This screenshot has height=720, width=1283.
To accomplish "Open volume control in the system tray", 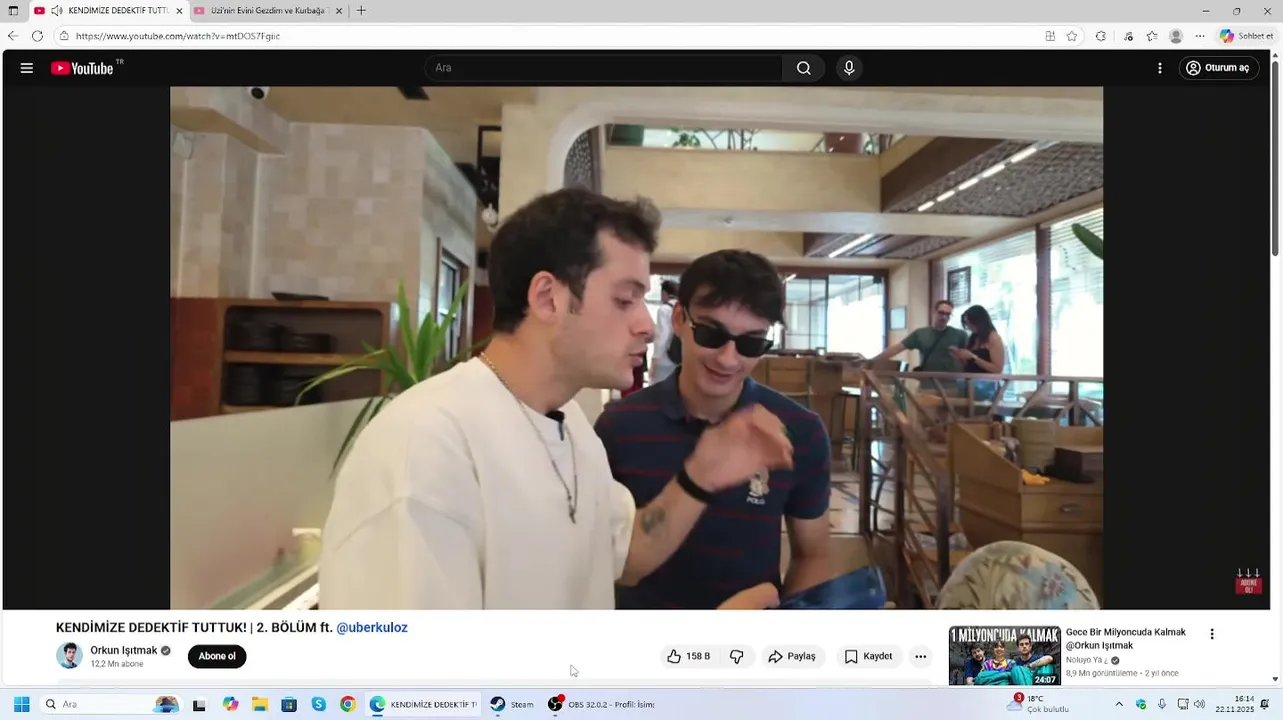I will tap(1199, 704).
